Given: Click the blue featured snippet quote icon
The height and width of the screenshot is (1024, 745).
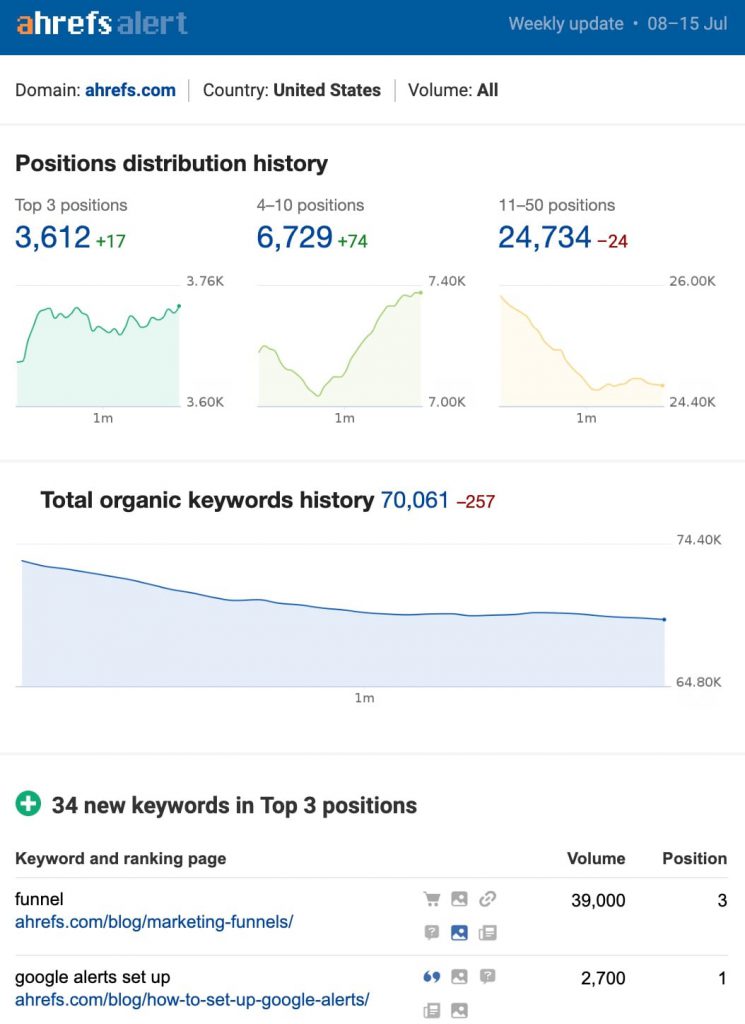Looking at the screenshot, I should [432, 977].
